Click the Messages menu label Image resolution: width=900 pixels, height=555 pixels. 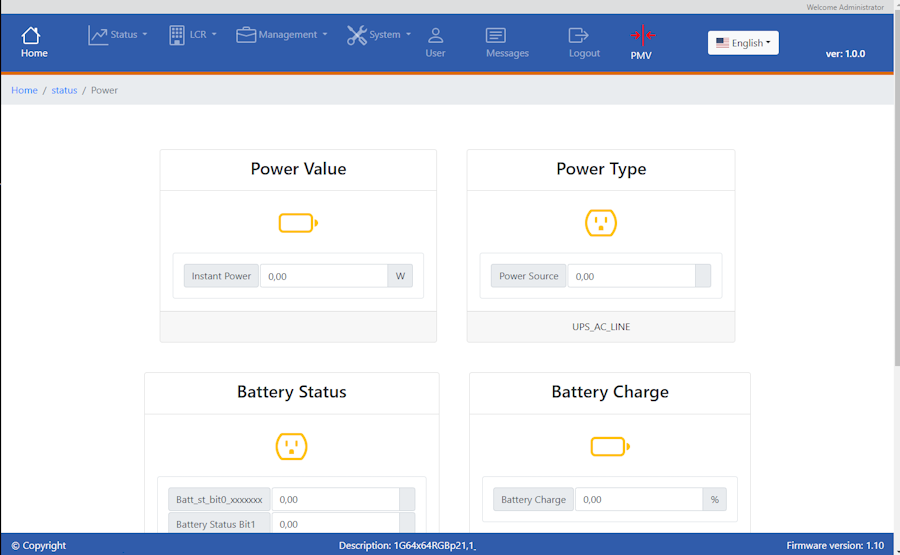point(507,53)
